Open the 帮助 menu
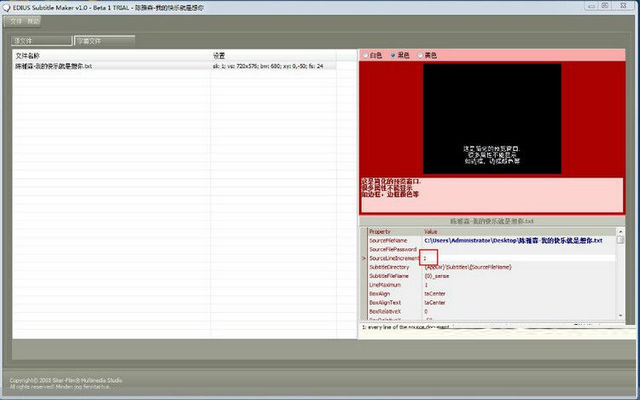The height and width of the screenshot is (400, 640). click(x=35, y=20)
